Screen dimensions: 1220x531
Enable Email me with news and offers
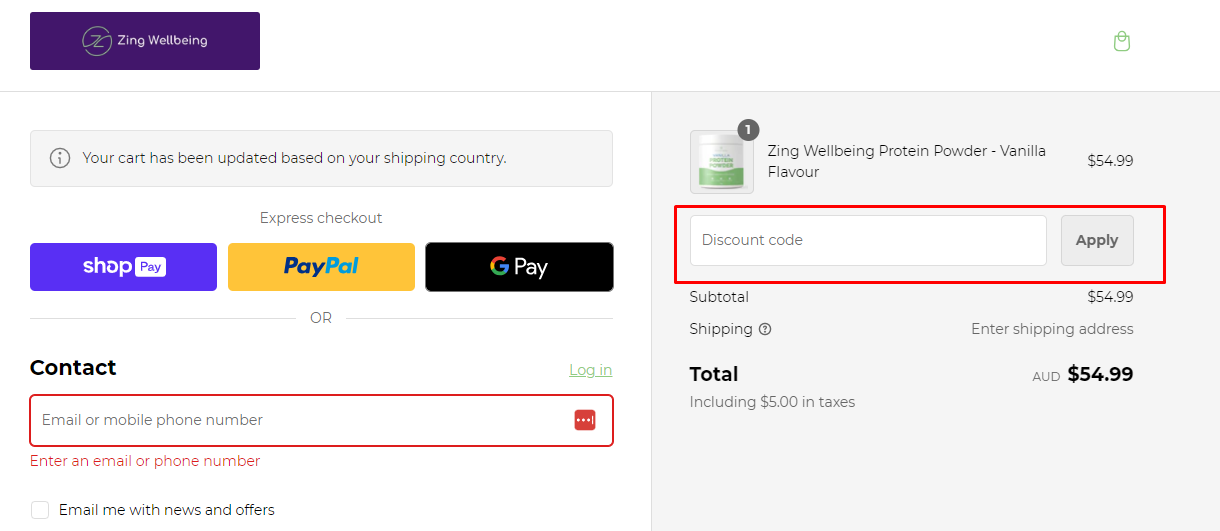click(x=40, y=510)
